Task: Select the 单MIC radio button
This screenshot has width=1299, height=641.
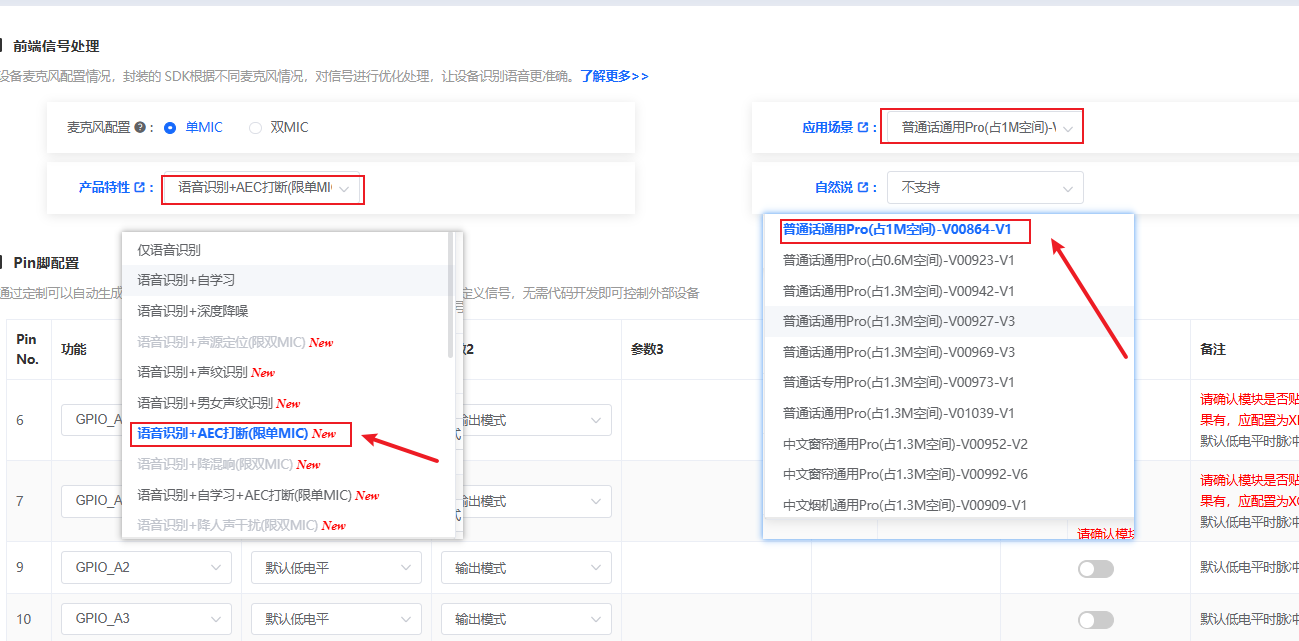Action: pyautogui.click(x=170, y=128)
